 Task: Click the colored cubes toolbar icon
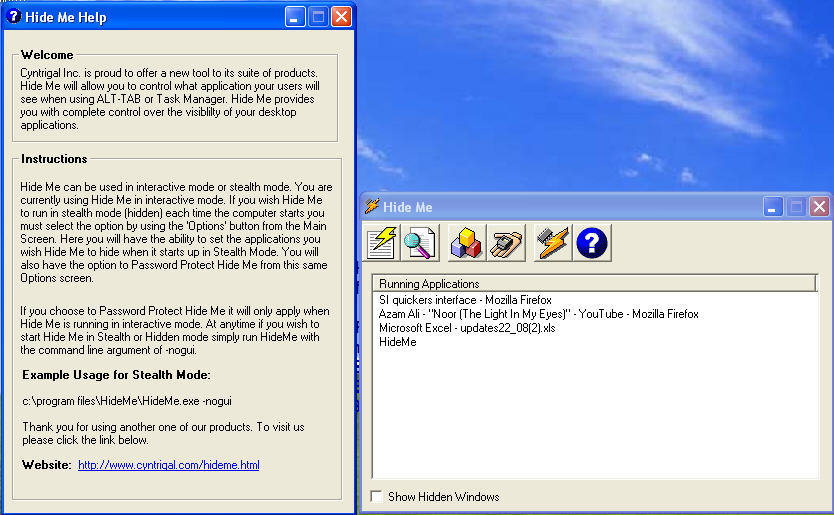(466, 243)
